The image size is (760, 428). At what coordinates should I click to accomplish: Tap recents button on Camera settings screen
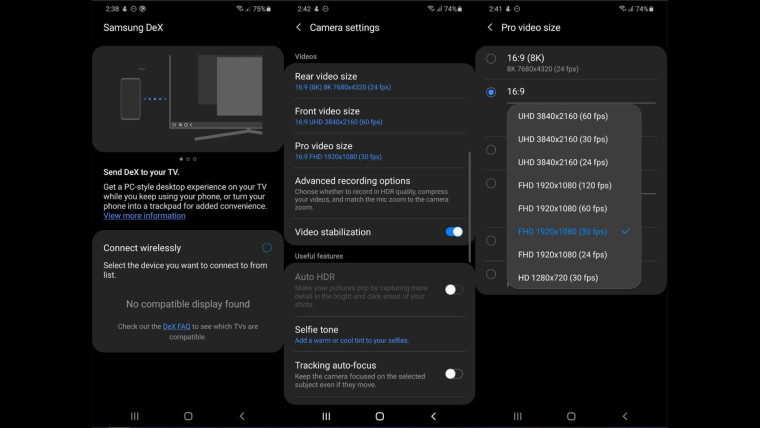point(326,416)
